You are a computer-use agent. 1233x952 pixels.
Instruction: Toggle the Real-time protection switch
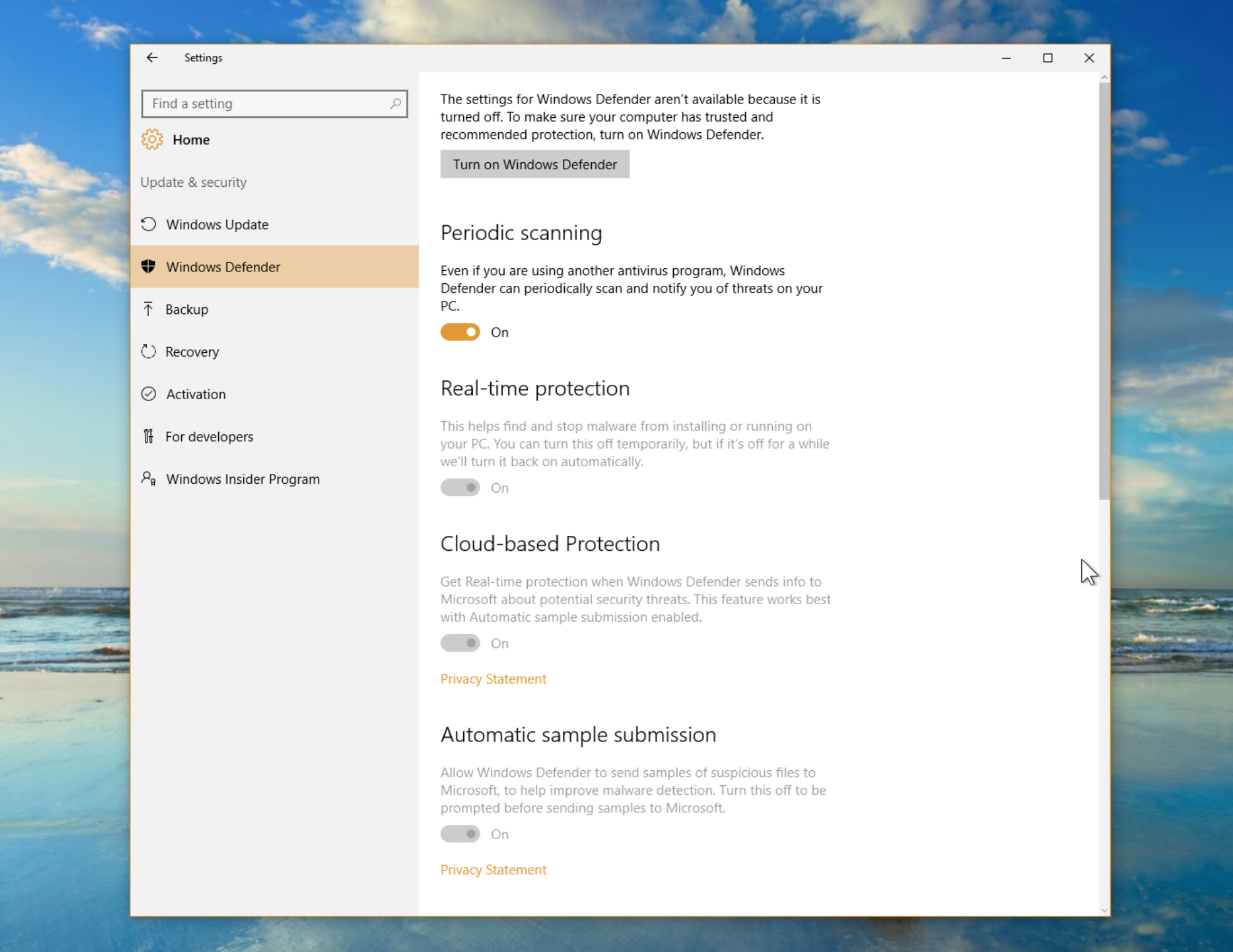(460, 488)
